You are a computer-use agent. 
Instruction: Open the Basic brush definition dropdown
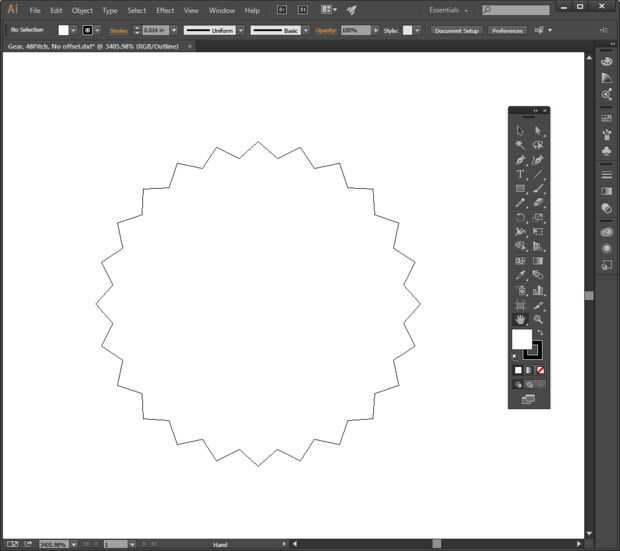coord(306,30)
